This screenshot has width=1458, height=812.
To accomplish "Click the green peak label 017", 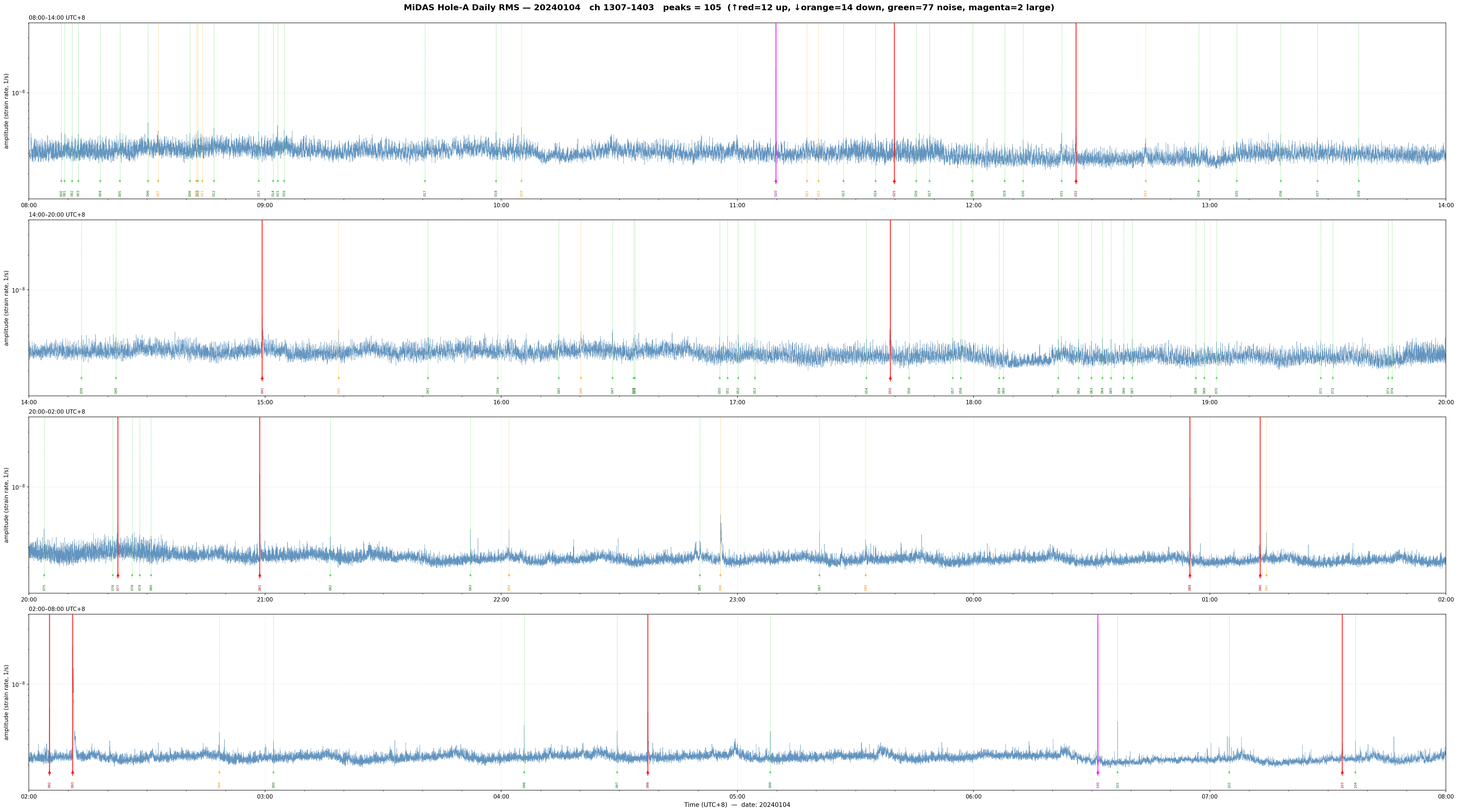I will [x=424, y=193].
